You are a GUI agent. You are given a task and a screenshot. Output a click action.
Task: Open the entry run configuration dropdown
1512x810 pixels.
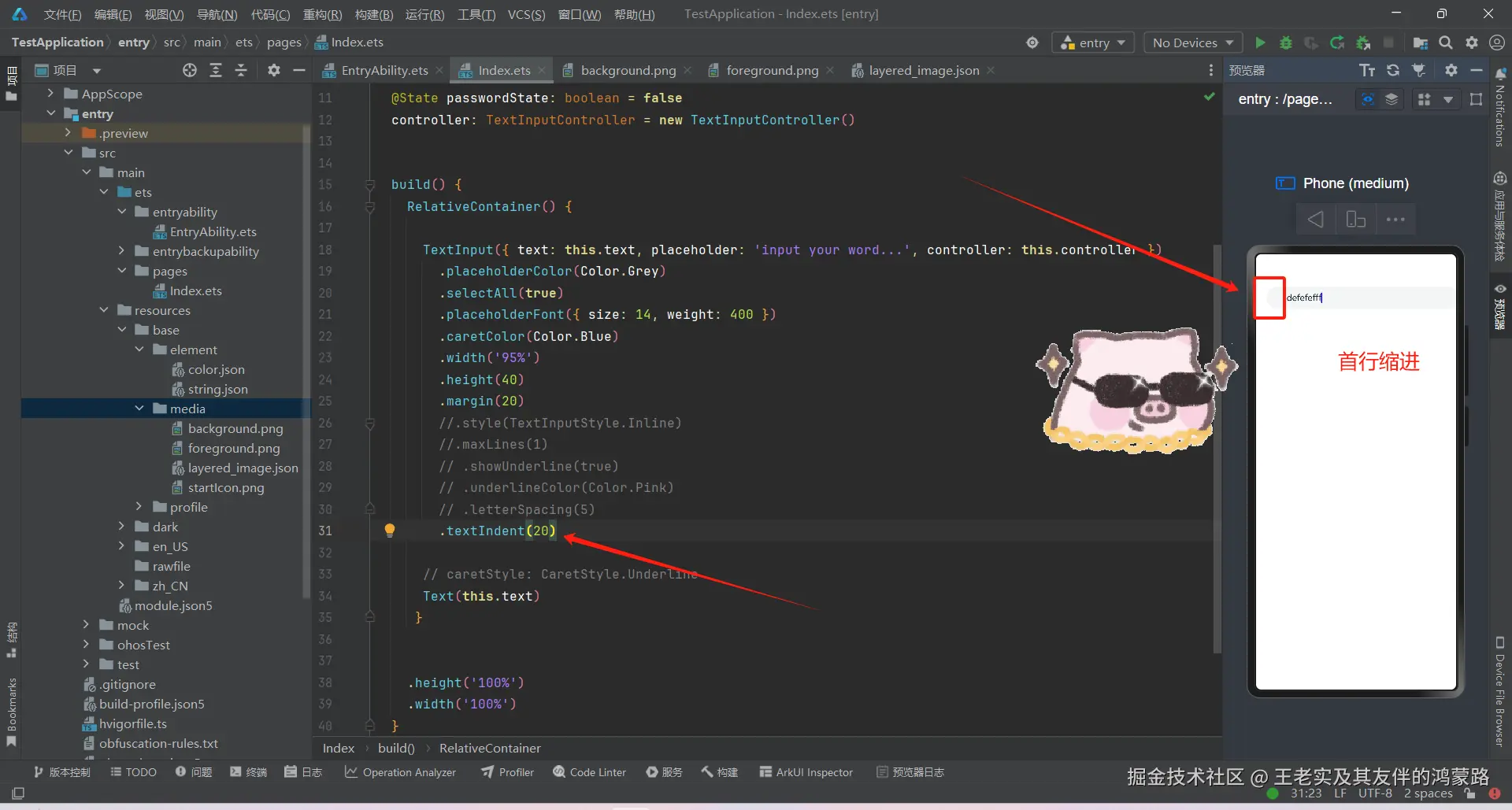point(1093,43)
